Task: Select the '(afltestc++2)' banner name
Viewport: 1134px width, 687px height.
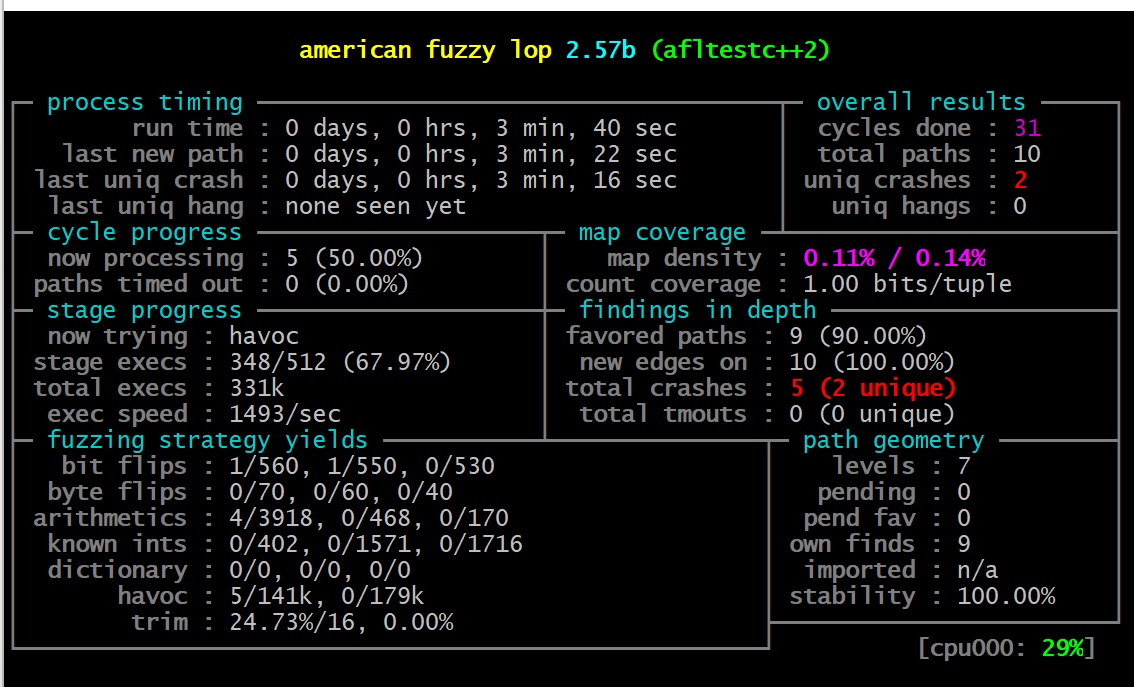Action: tap(741, 50)
